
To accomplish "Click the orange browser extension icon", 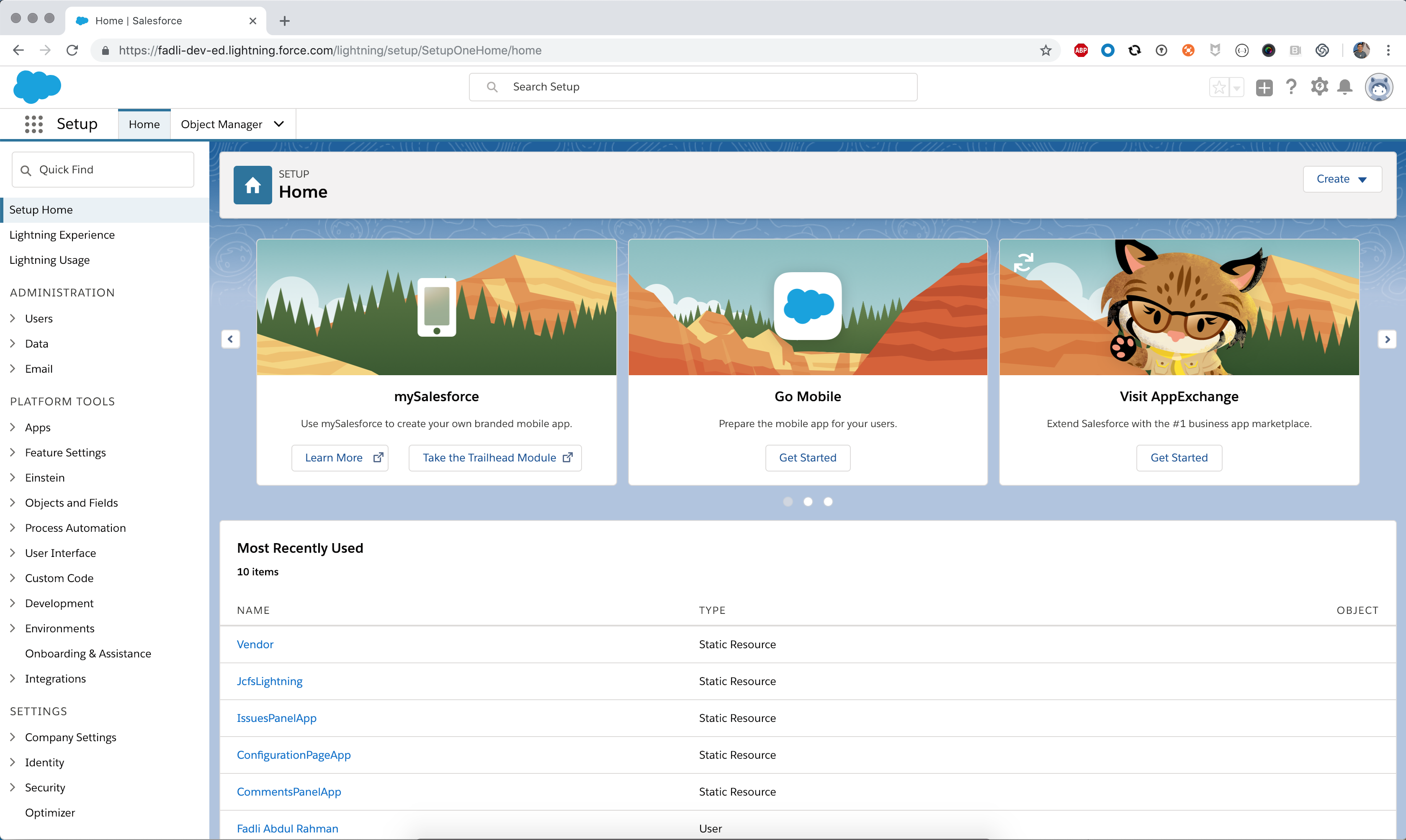I will [1188, 50].
